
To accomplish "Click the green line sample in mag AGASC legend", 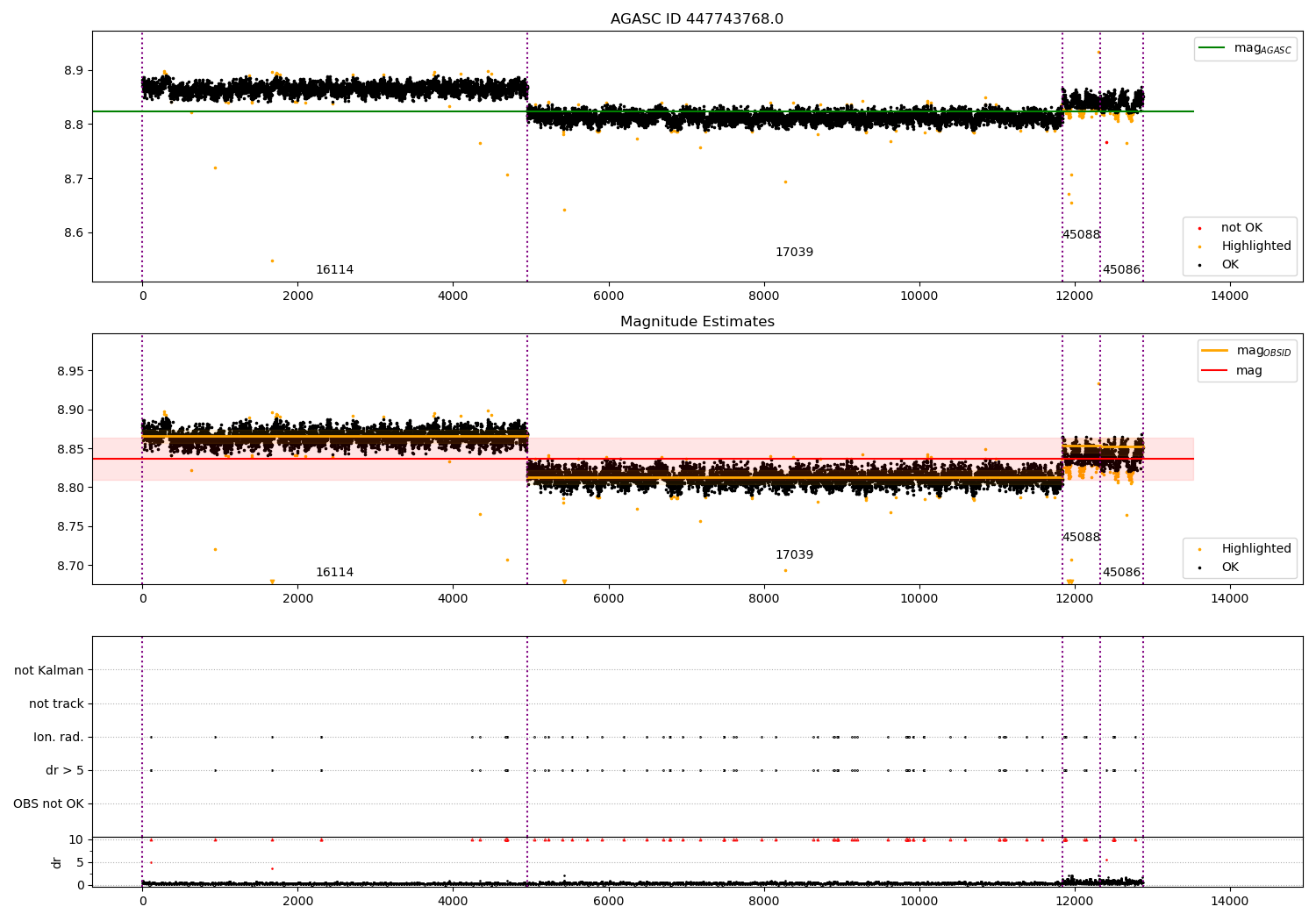I will [x=1212, y=48].
